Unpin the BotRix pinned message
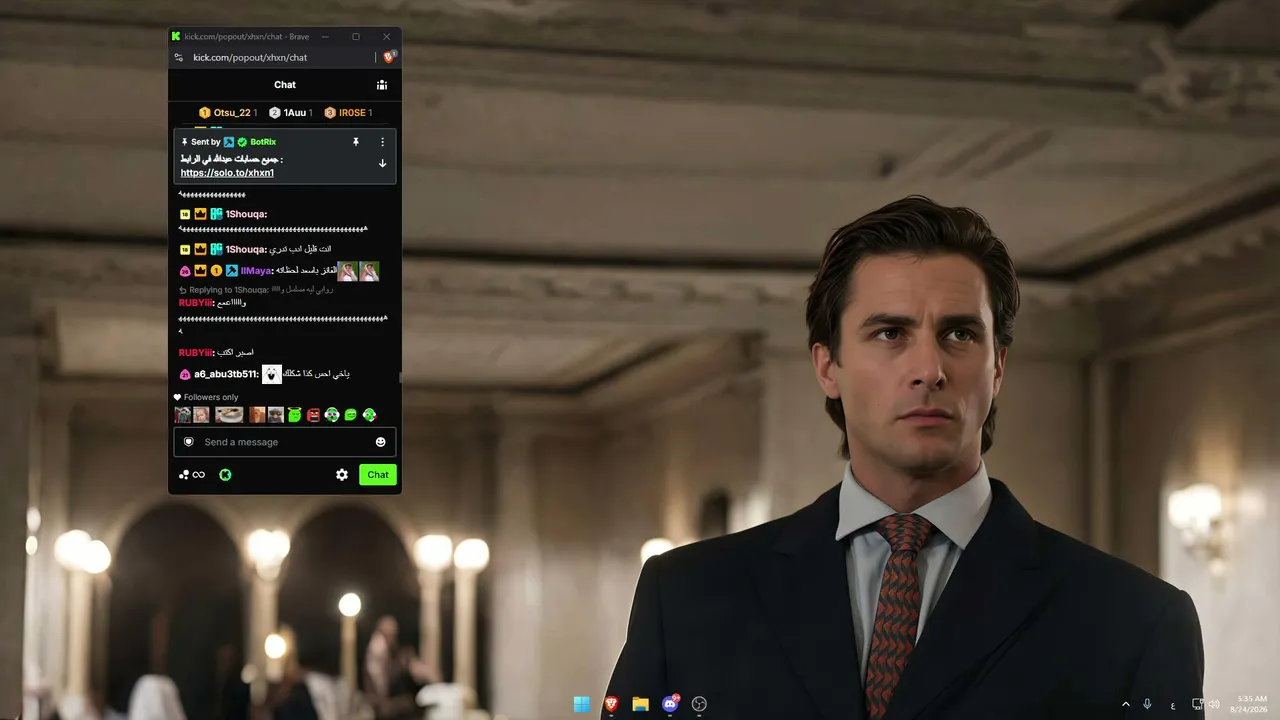 point(355,142)
